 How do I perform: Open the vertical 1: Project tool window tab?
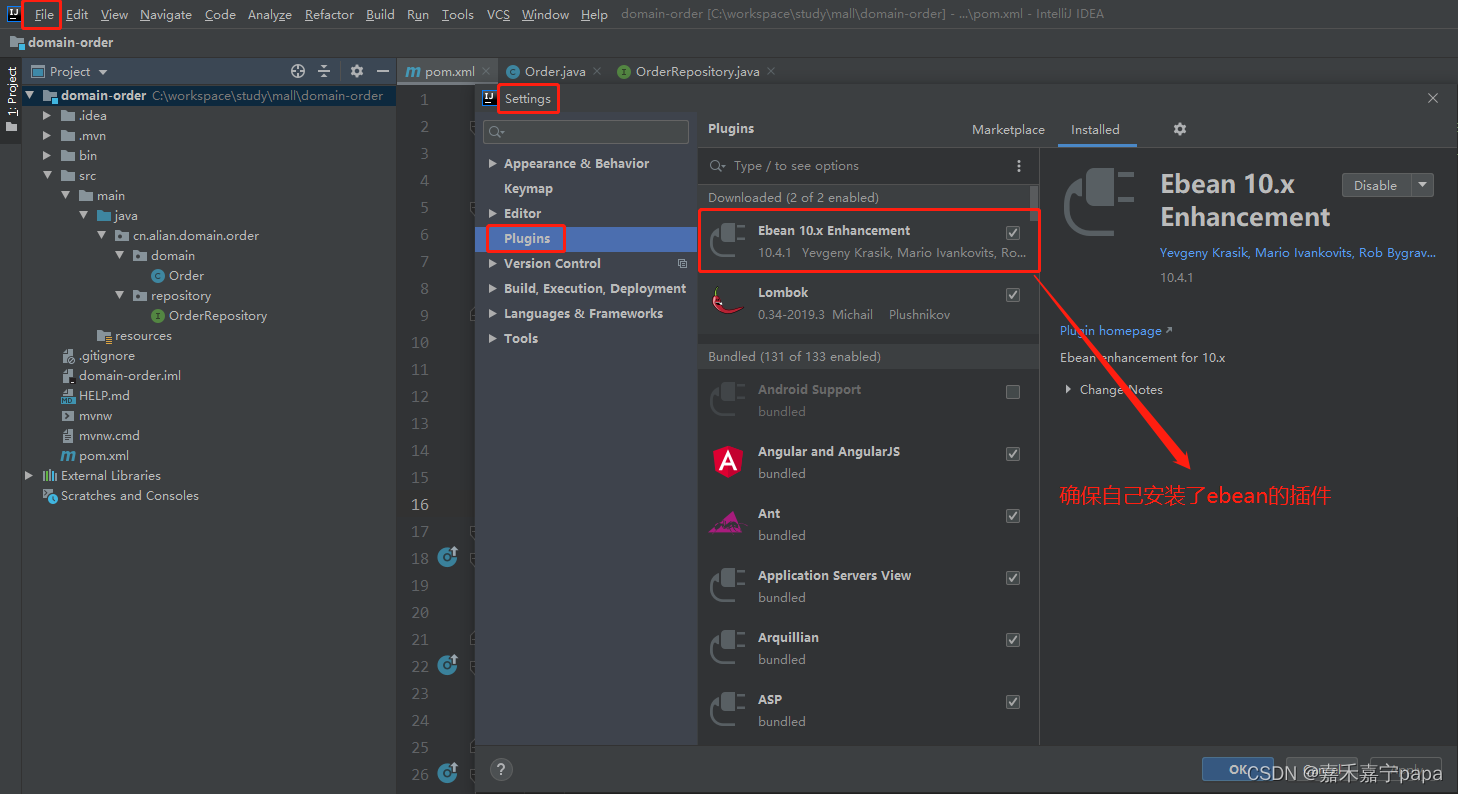point(11,100)
